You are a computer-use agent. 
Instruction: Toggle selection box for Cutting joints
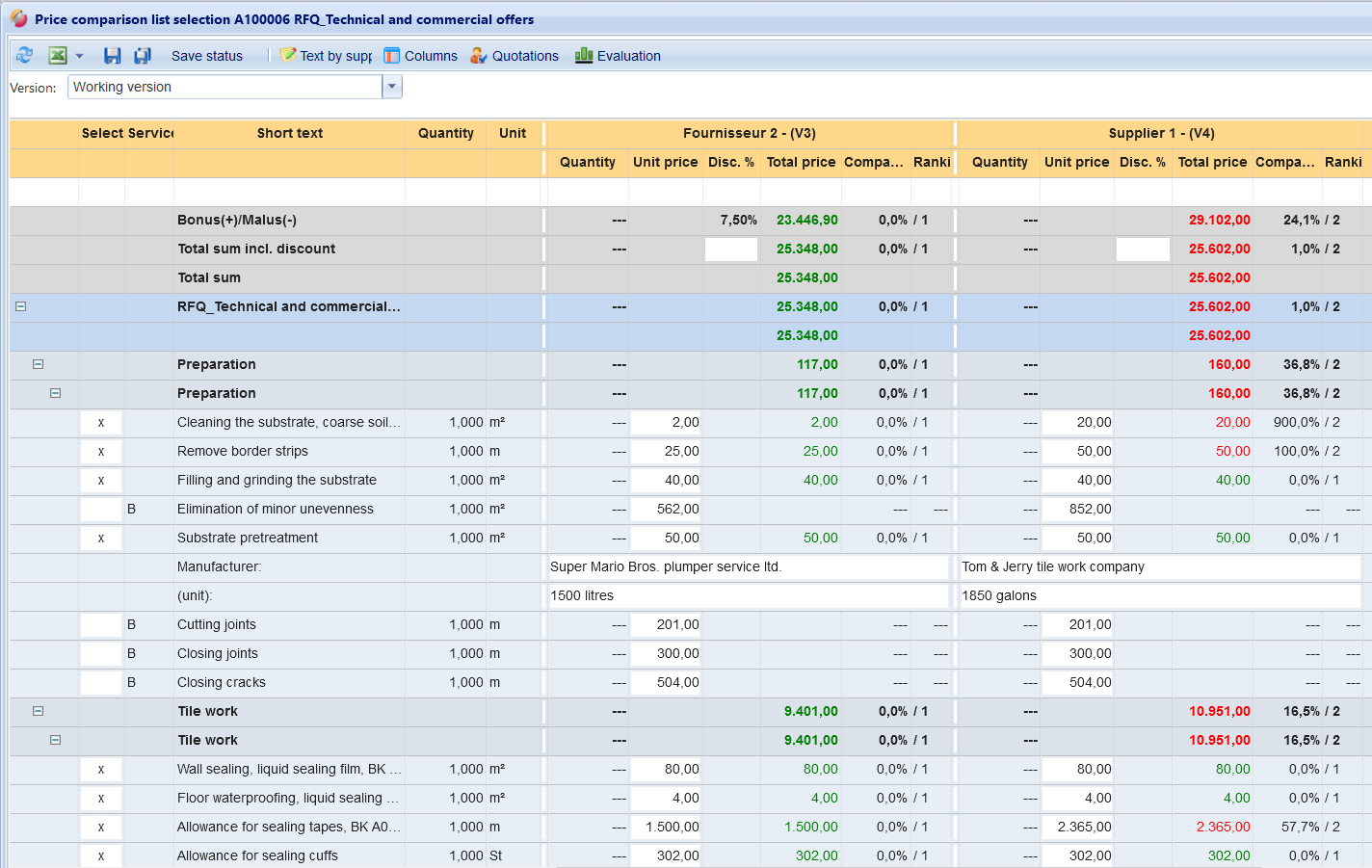point(101,624)
